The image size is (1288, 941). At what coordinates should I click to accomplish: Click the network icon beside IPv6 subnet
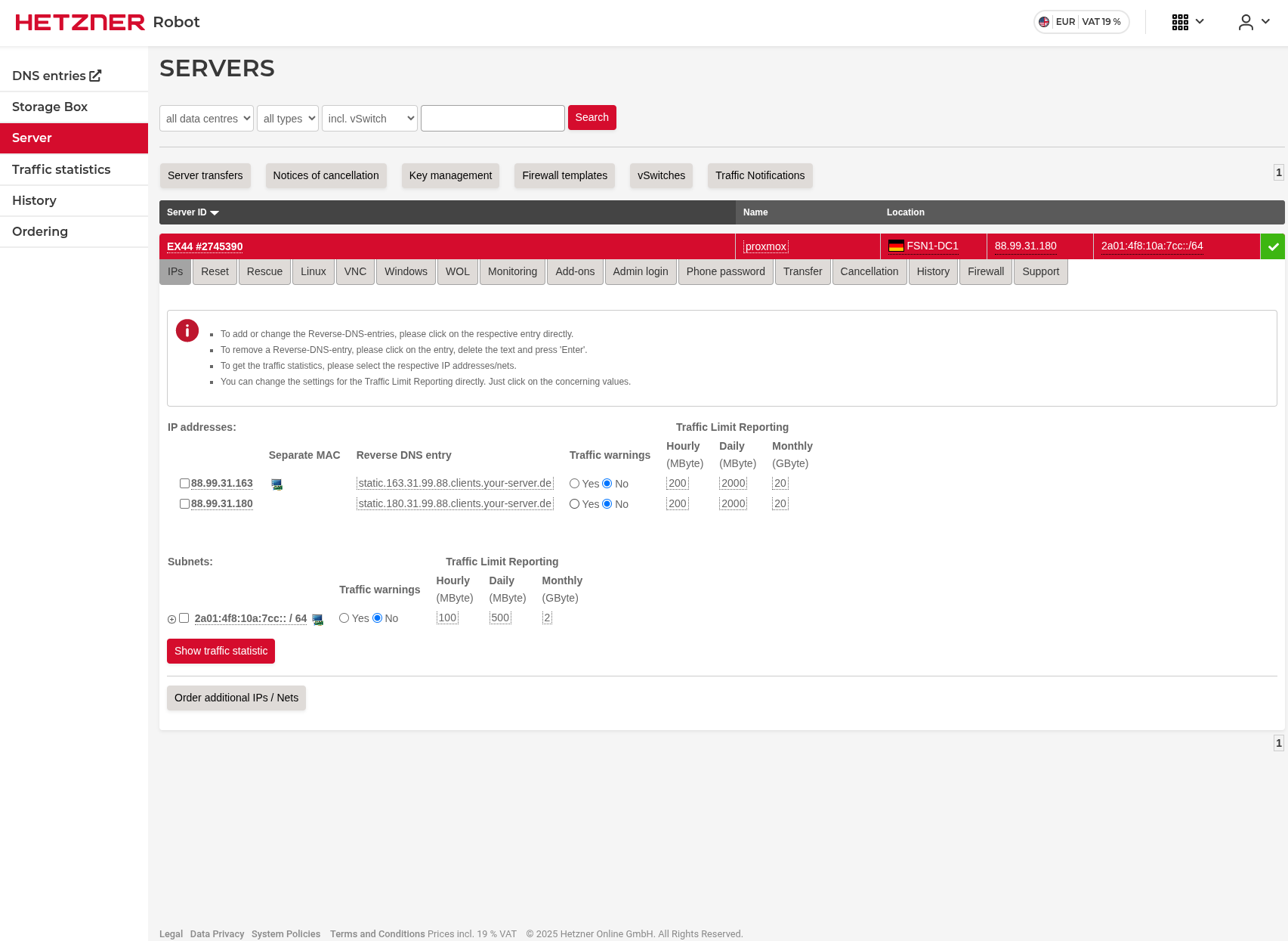(x=318, y=619)
